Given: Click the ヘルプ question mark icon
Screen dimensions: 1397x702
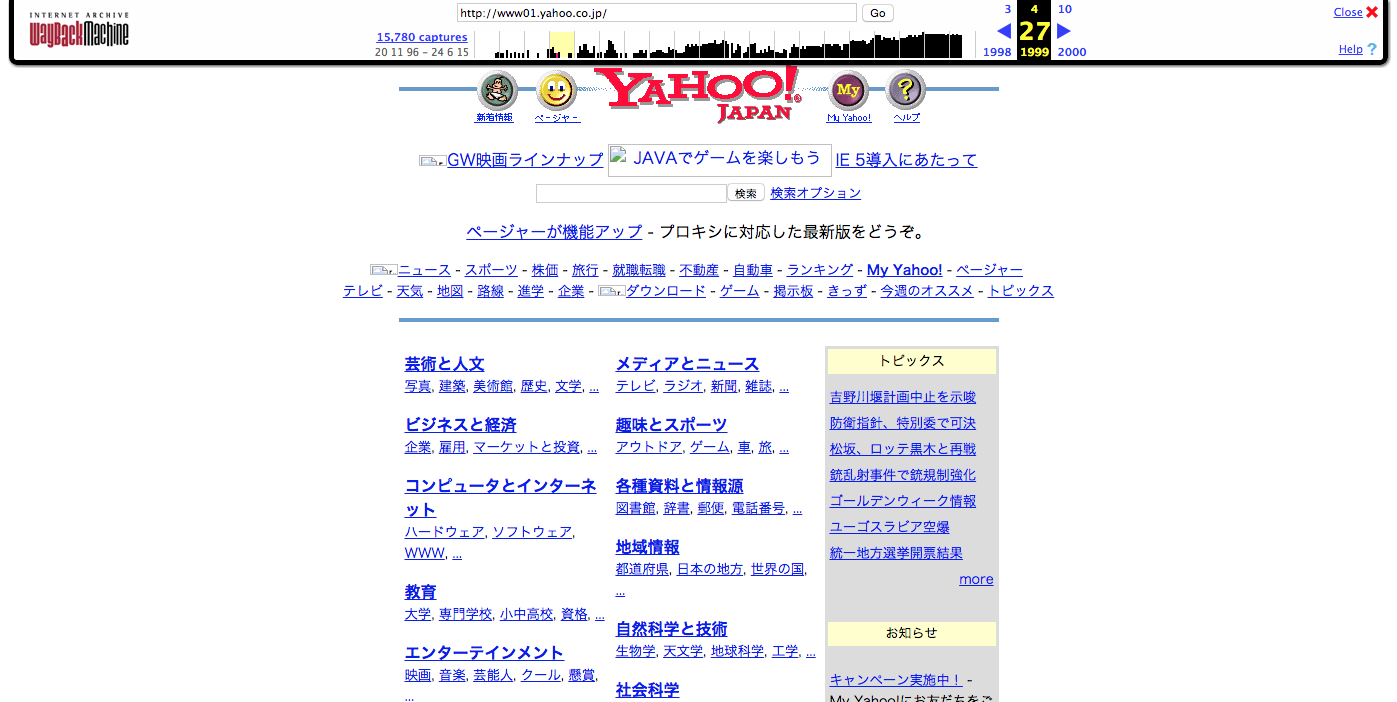Looking at the screenshot, I should coord(906,91).
